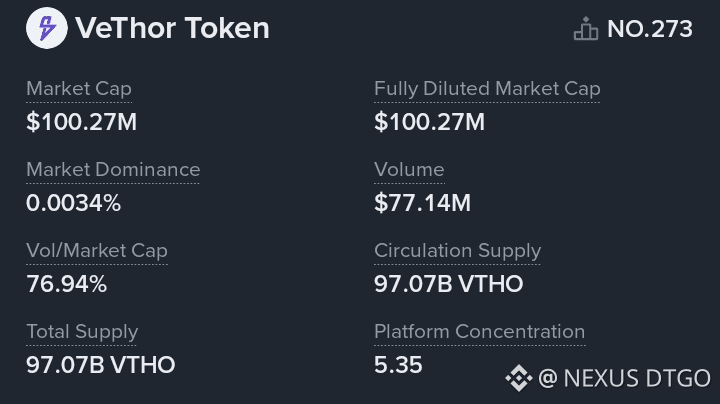This screenshot has width=720, height=404.
Task: Click the Circulation Supply label
Action: tap(457, 250)
